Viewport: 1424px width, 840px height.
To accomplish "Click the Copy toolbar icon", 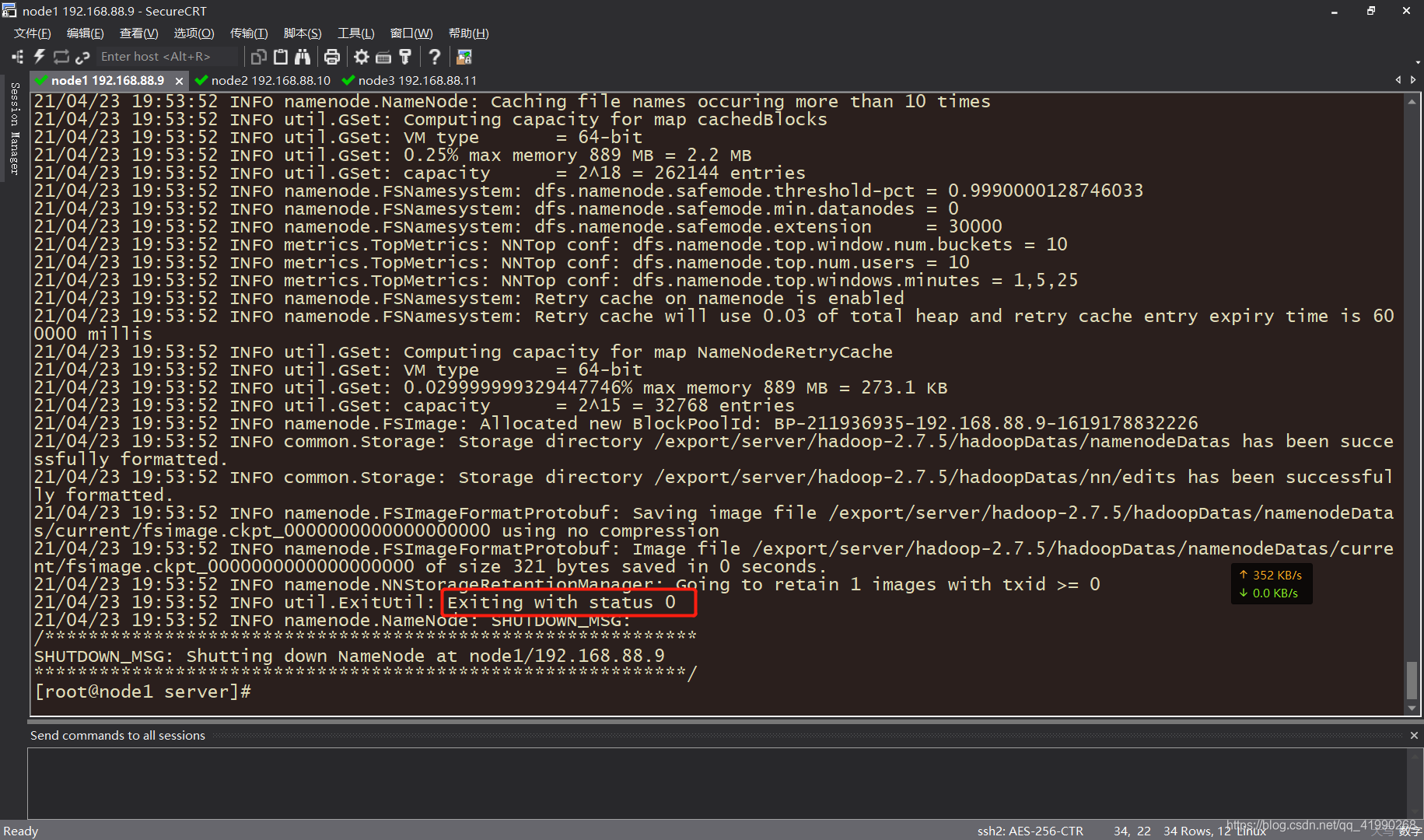I will tap(259, 57).
